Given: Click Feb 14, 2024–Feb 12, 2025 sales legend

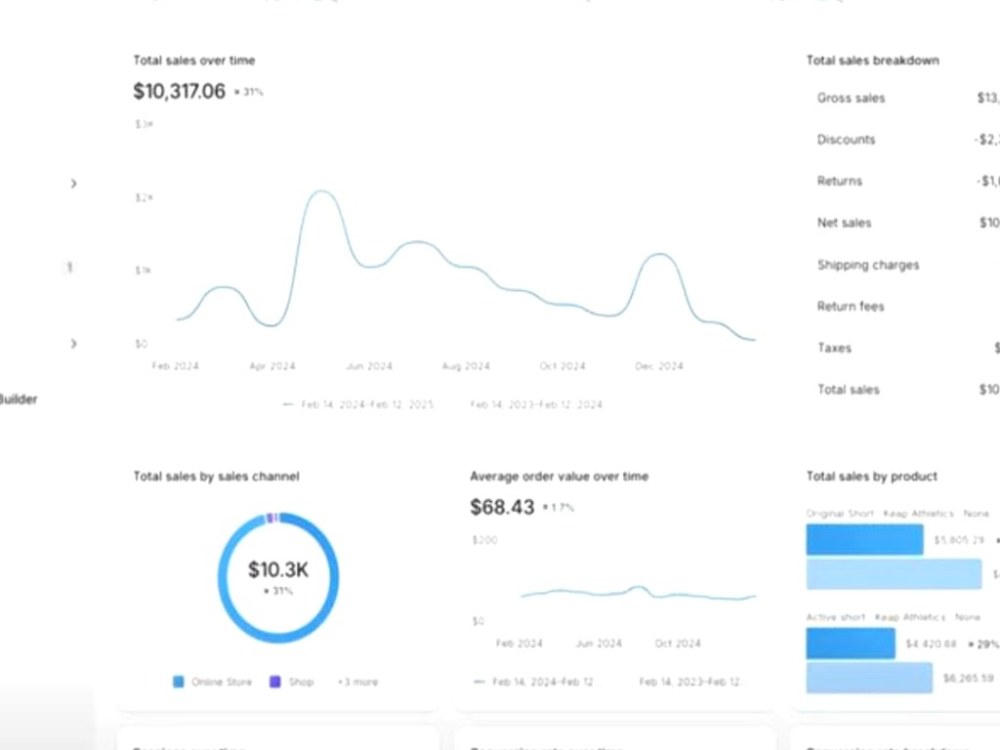Looking at the screenshot, I should [358, 404].
